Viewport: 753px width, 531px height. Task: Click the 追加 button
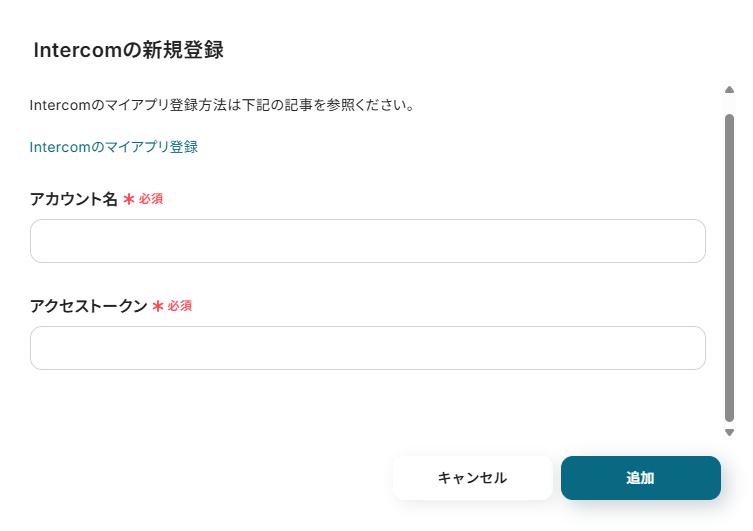click(x=640, y=478)
